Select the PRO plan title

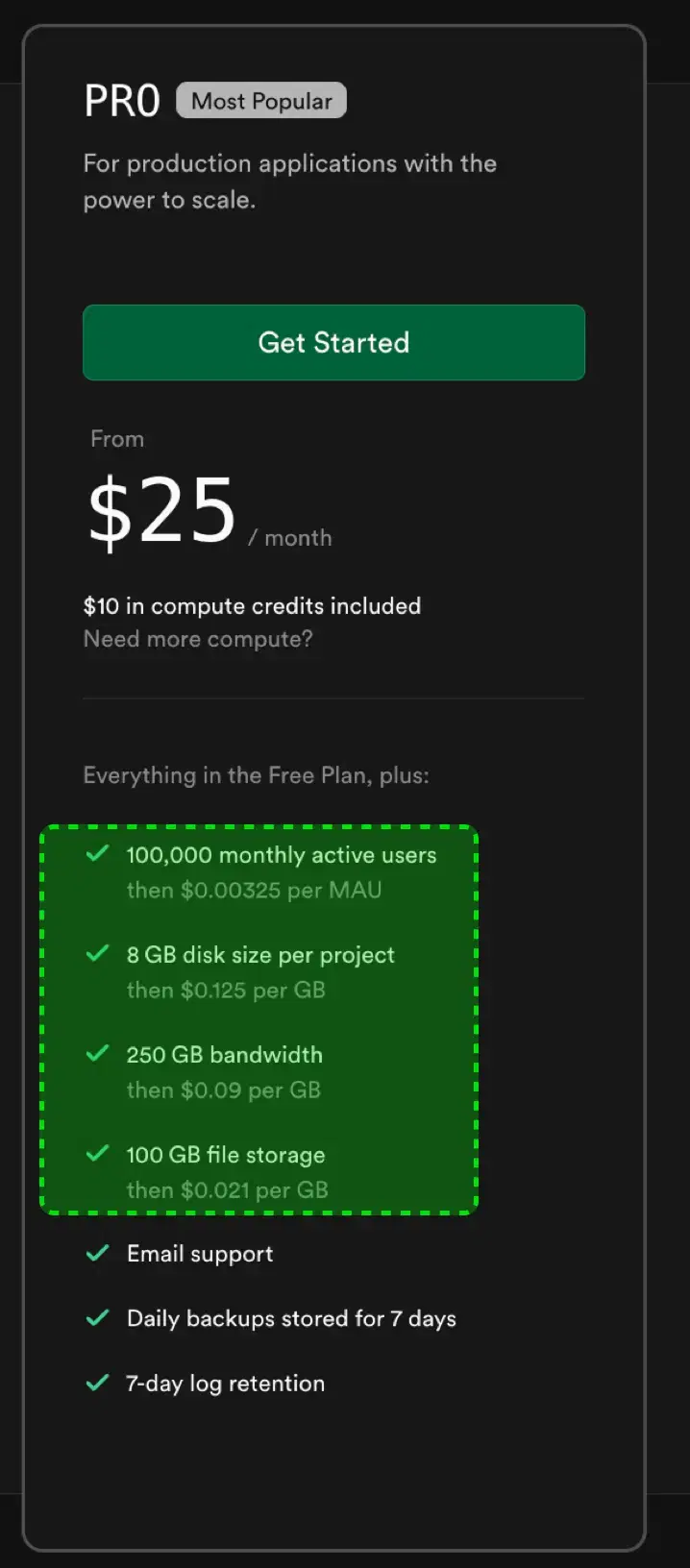[122, 101]
